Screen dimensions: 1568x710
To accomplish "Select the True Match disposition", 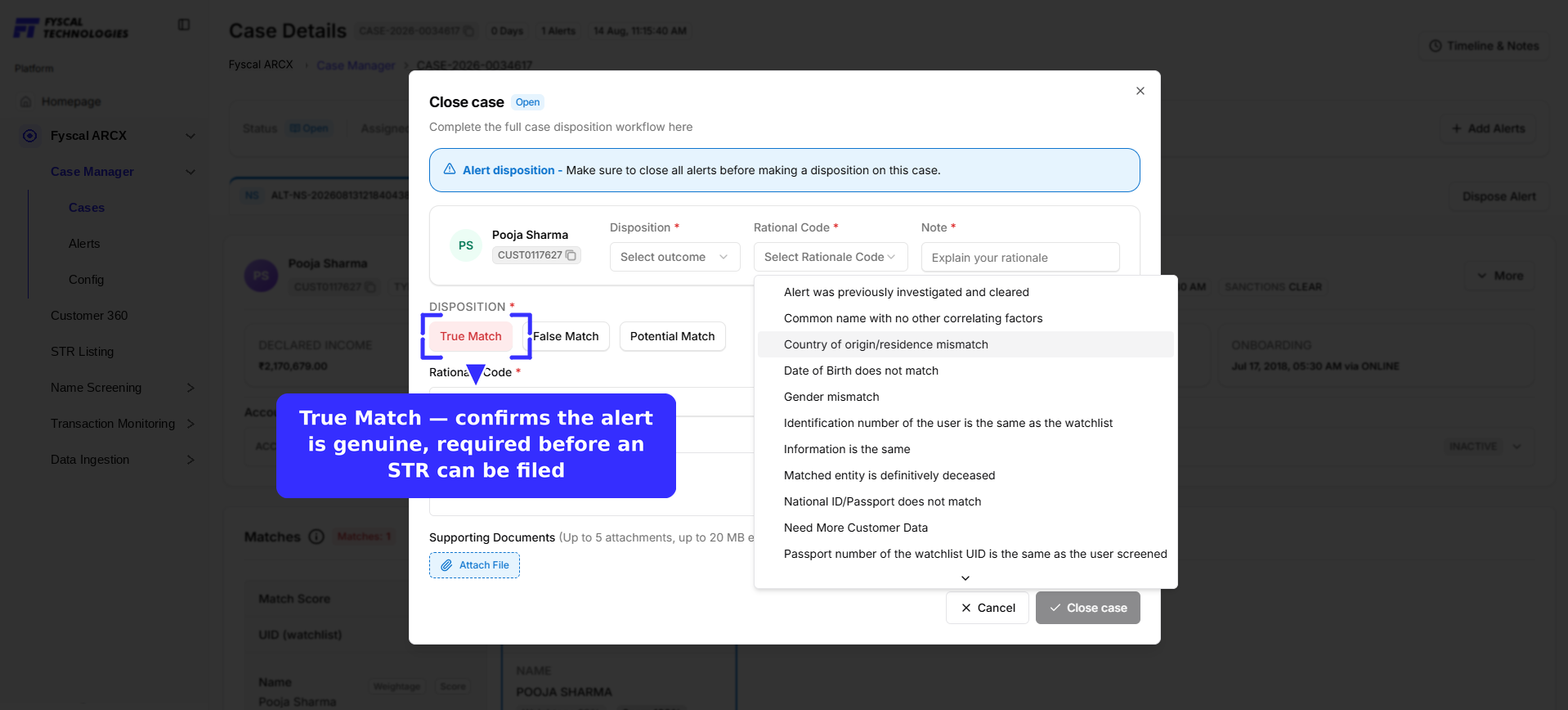I will (x=471, y=336).
